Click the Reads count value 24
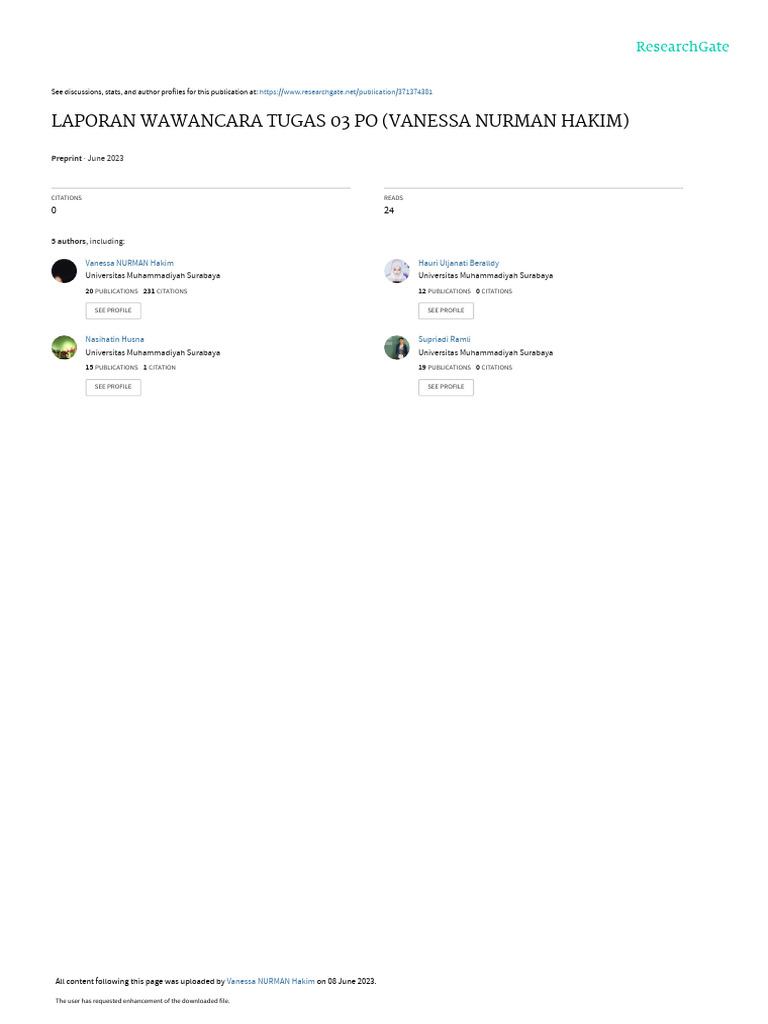 (389, 210)
